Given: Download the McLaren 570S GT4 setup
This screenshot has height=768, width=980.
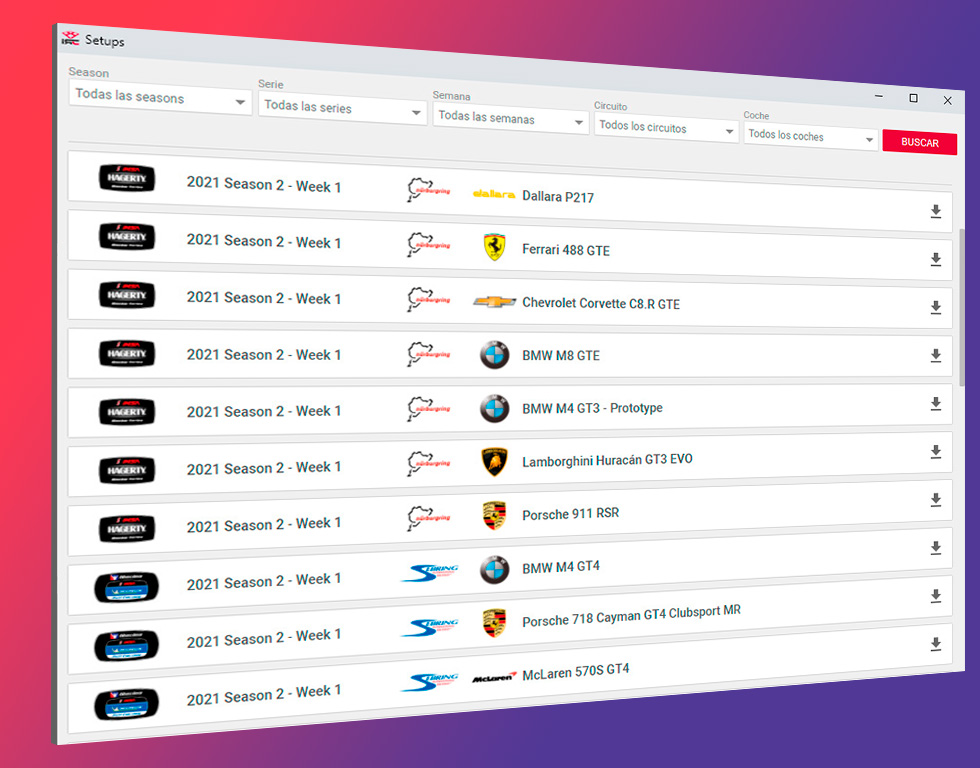Looking at the screenshot, I should [x=936, y=644].
